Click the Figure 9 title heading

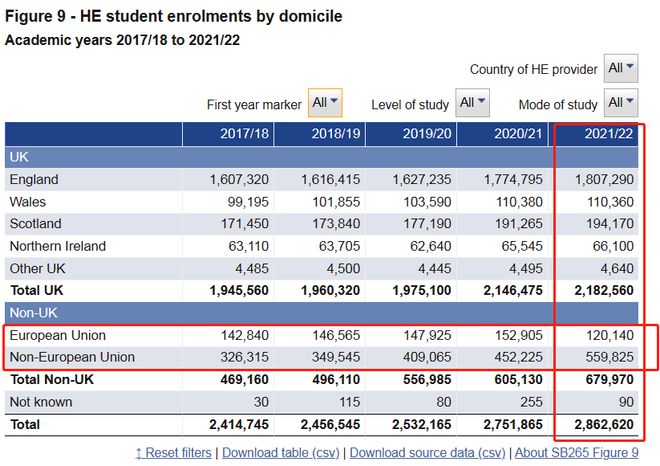pos(173,16)
